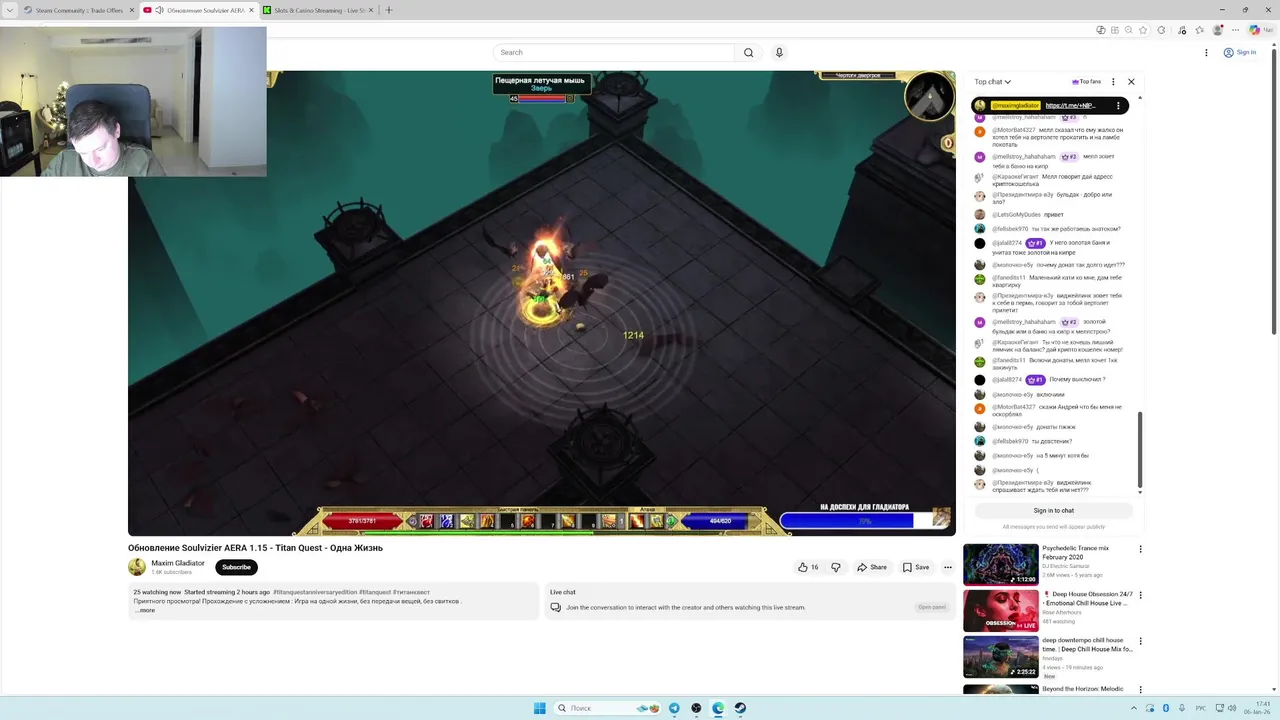The image size is (1280, 720).
Task: Click Top fans button in chat
Action: [1086, 82]
